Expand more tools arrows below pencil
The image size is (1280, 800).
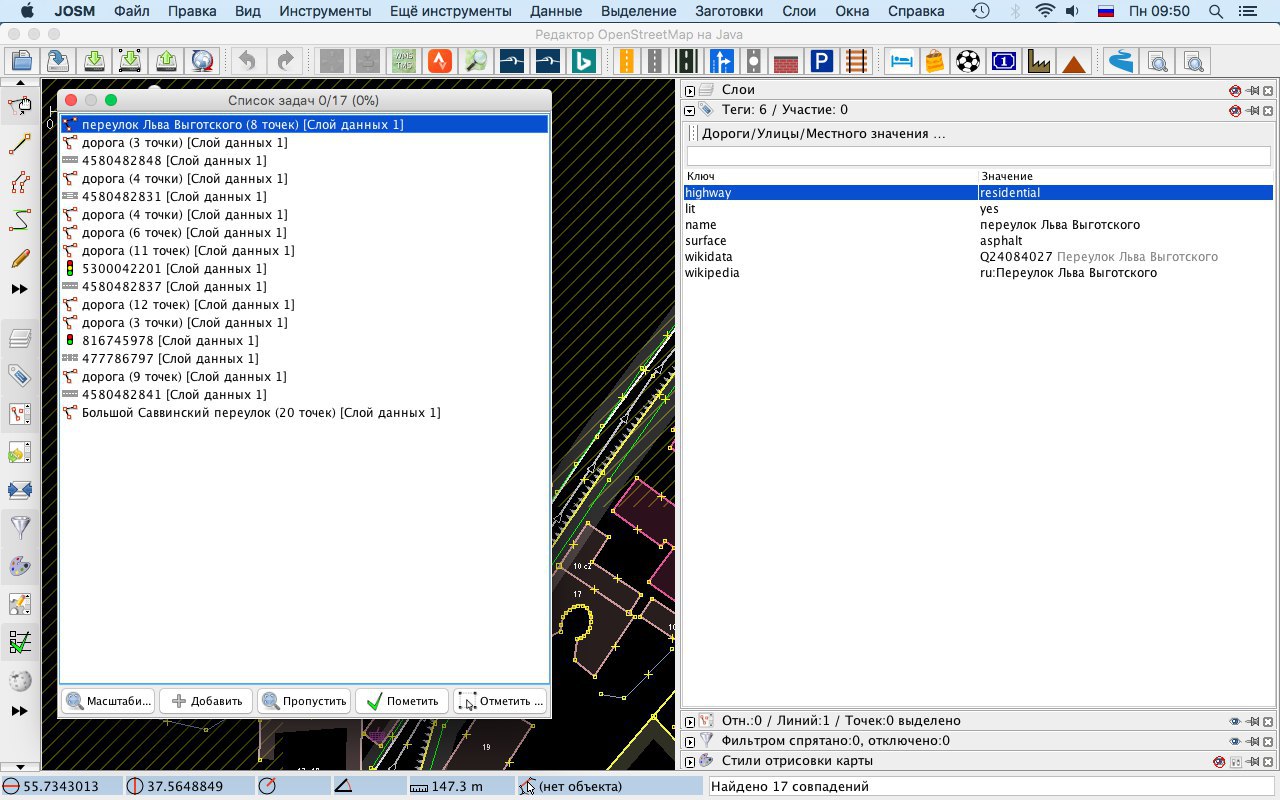click(20, 289)
